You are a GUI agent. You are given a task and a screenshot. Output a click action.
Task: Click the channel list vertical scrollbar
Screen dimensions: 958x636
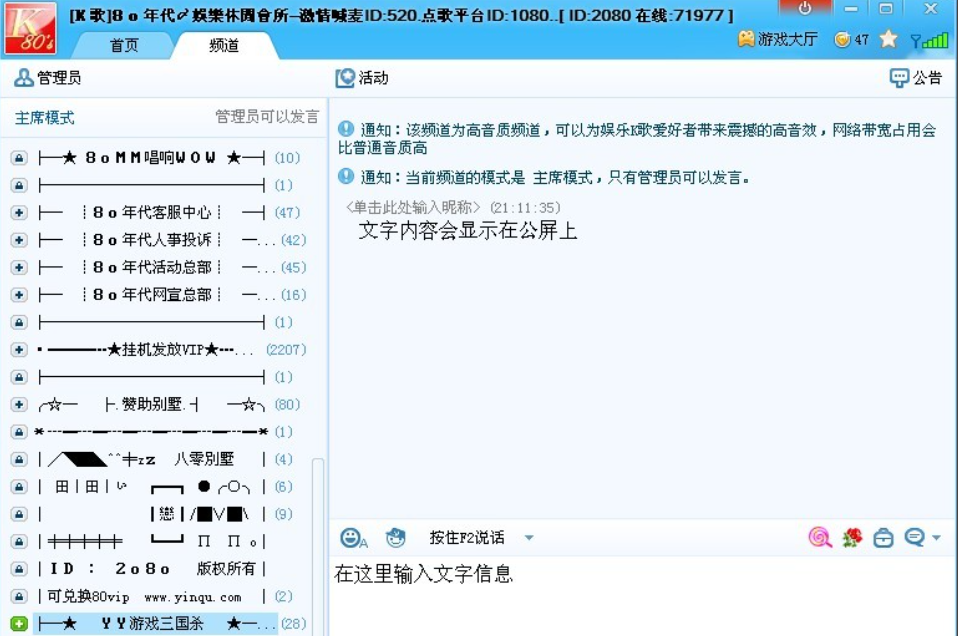318,547
